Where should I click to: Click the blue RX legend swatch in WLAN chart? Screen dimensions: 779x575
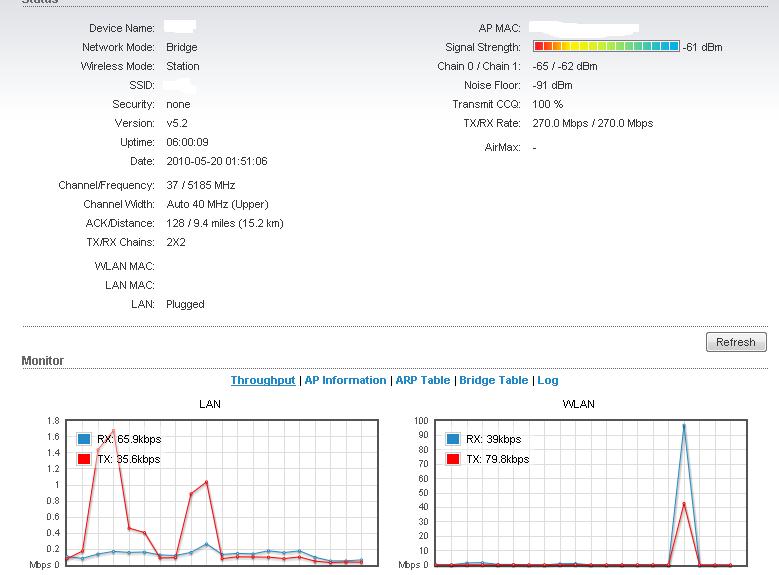point(453,439)
